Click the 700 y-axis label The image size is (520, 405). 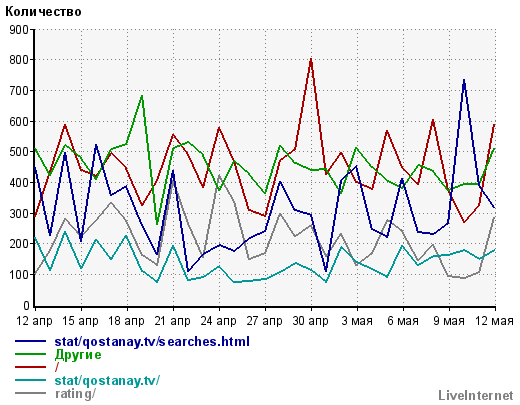19,91
